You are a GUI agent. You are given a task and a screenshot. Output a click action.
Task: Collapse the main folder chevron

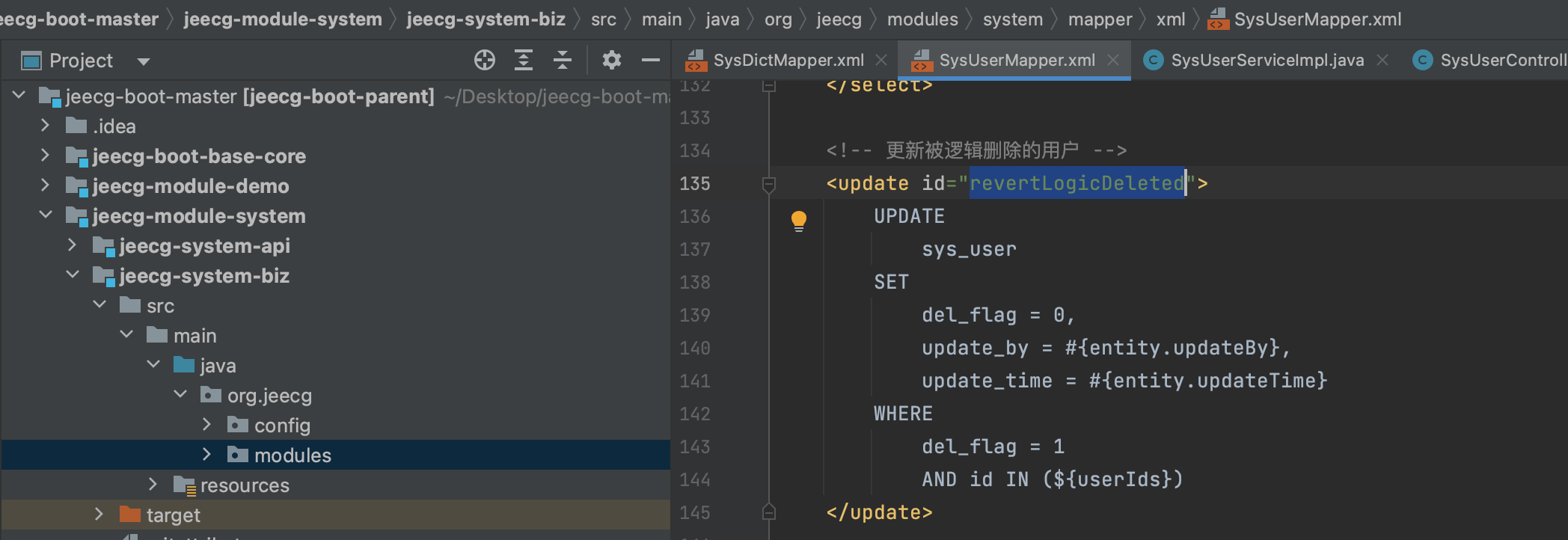(126, 334)
